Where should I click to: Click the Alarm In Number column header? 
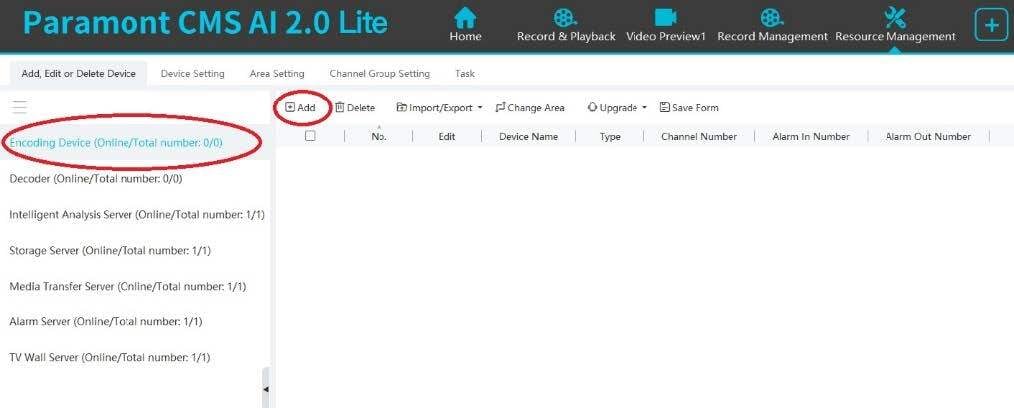click(811, 136)
